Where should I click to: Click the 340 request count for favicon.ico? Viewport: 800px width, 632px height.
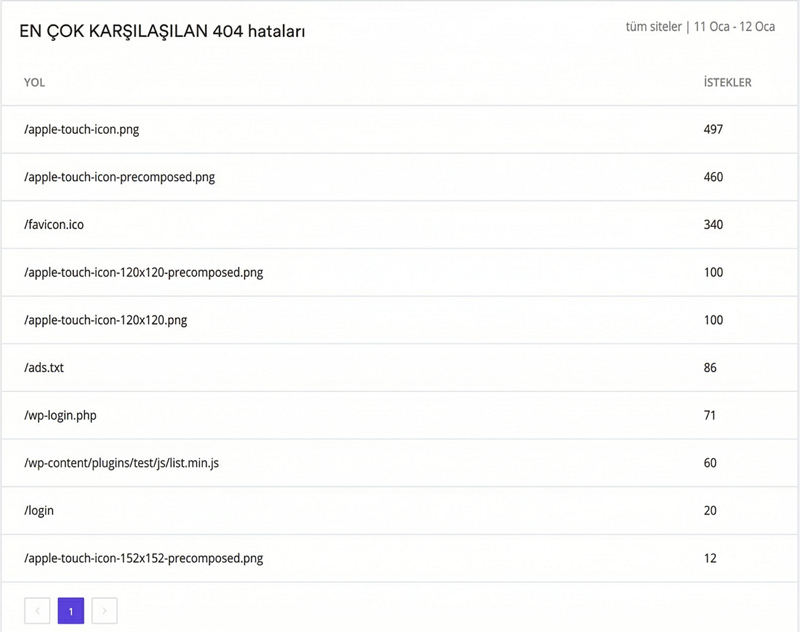click(x=712, y=225)
